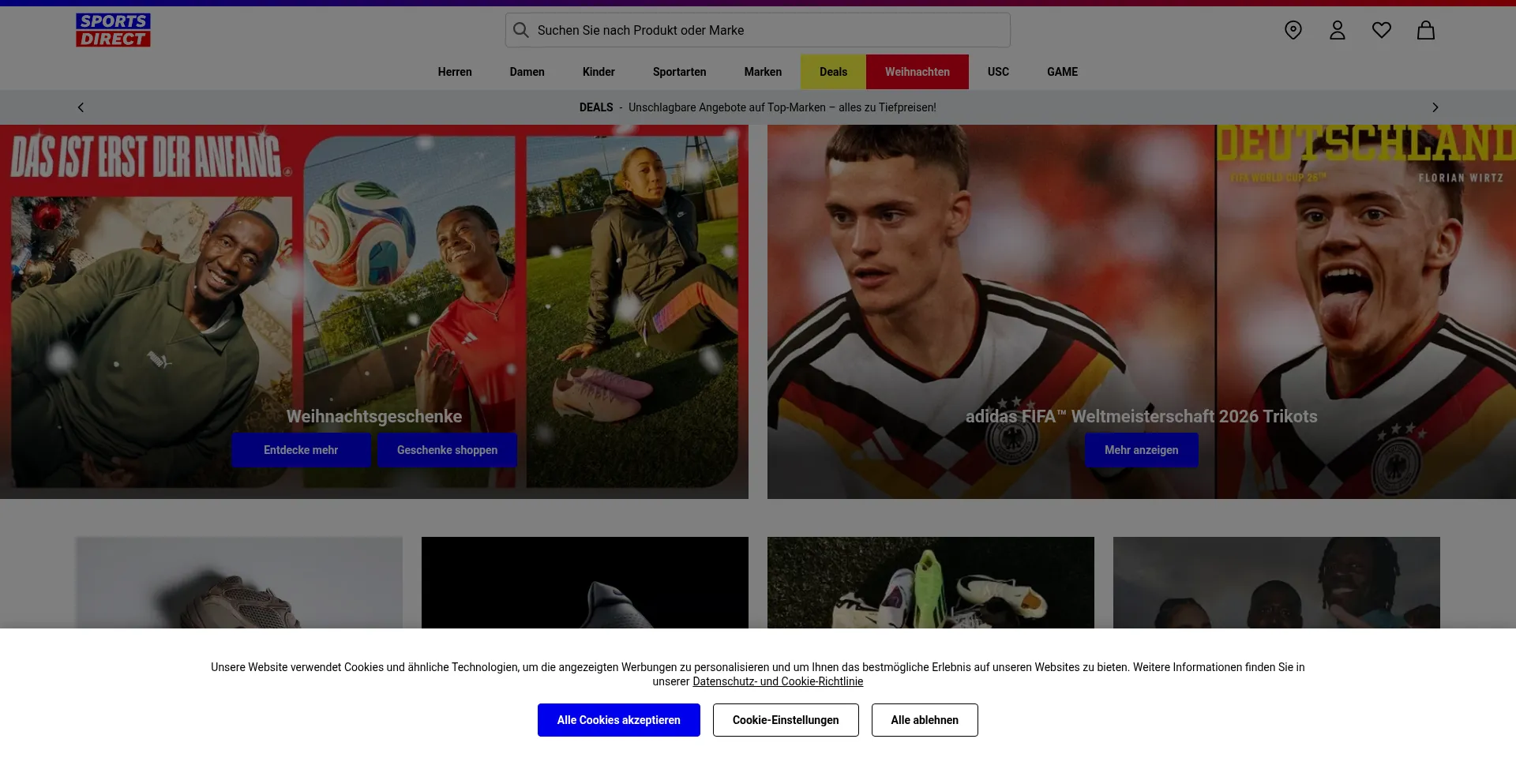Open the wishlist heart icon

click(x=1381, y=30)
